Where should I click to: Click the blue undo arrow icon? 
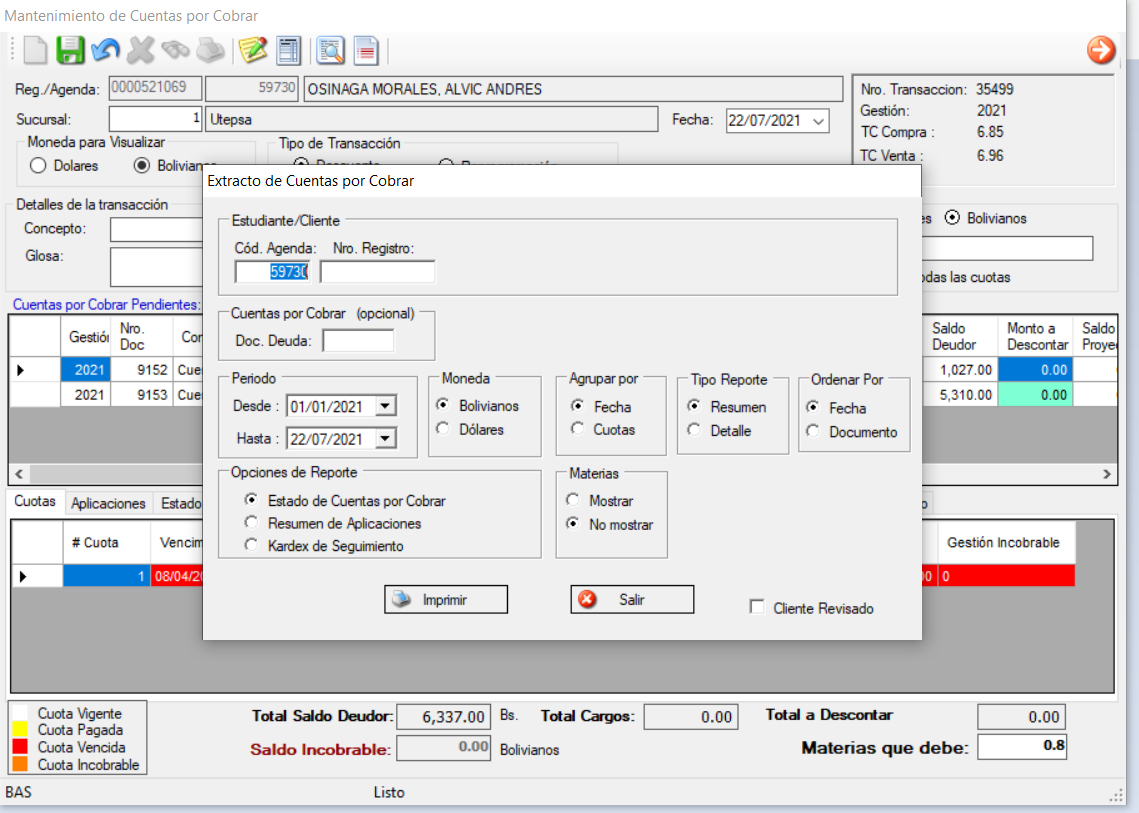click(105, 50)
